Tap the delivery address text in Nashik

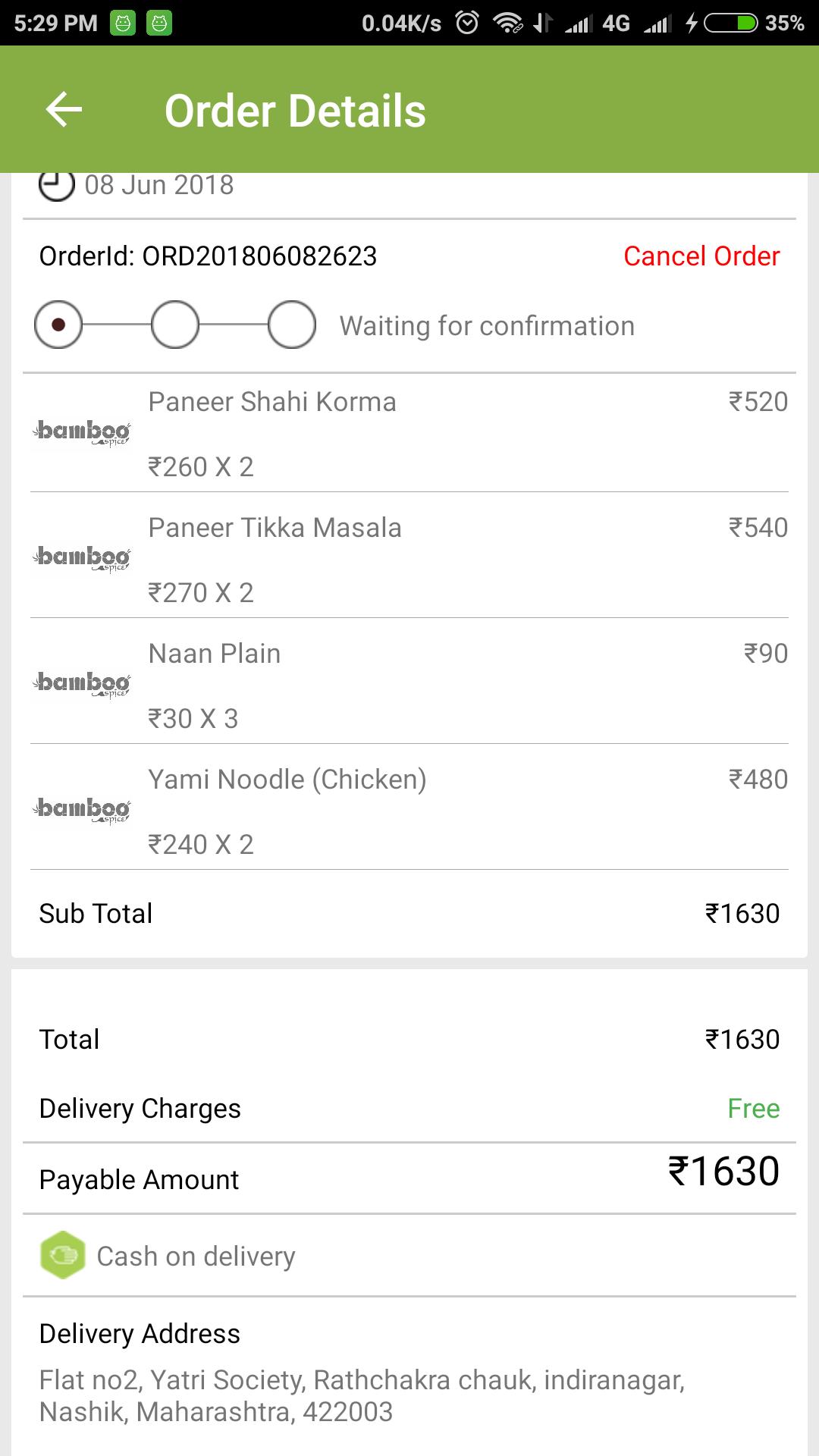(362, 1396)
